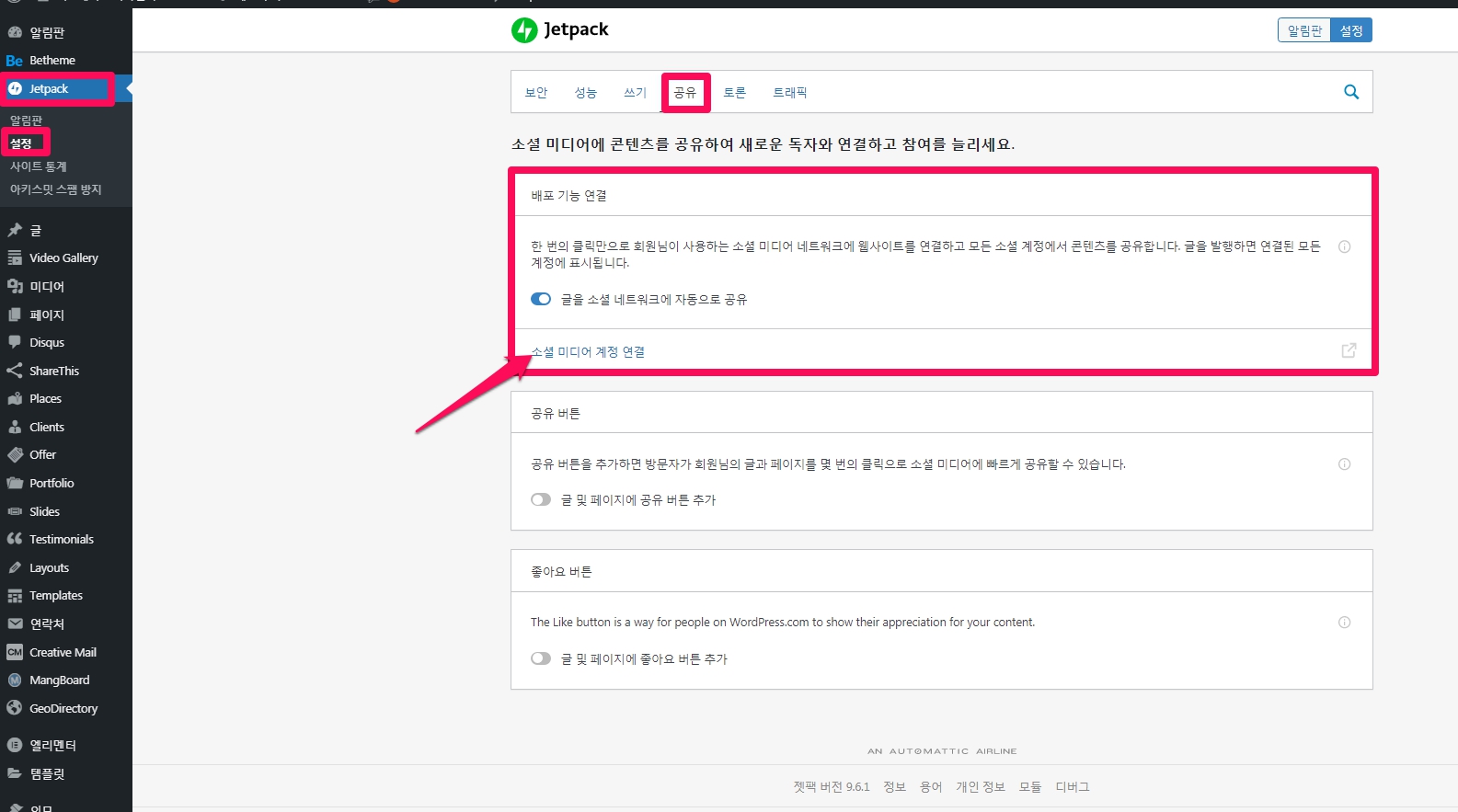Switch to the 보안 tab
This screenshot has height=812, width=1458.
[535, 93]
